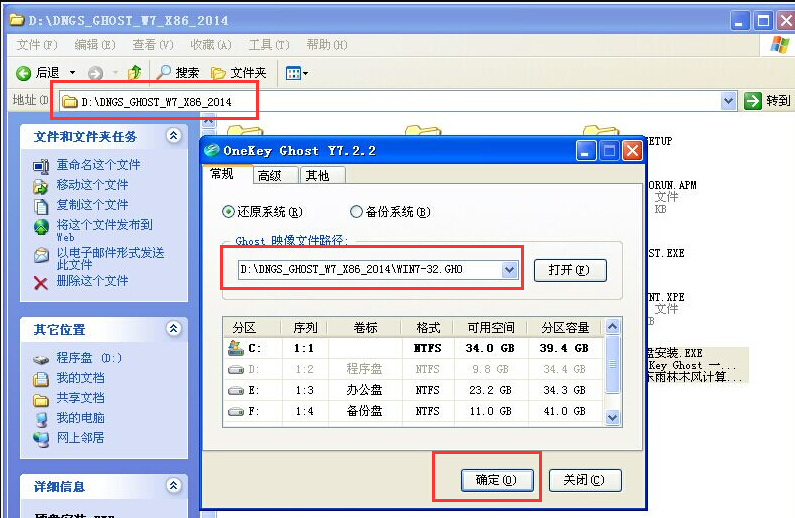Go up one folder level icon
This screenshot has width=795, height=518.
pyautogui.click(x=134, y=73)
